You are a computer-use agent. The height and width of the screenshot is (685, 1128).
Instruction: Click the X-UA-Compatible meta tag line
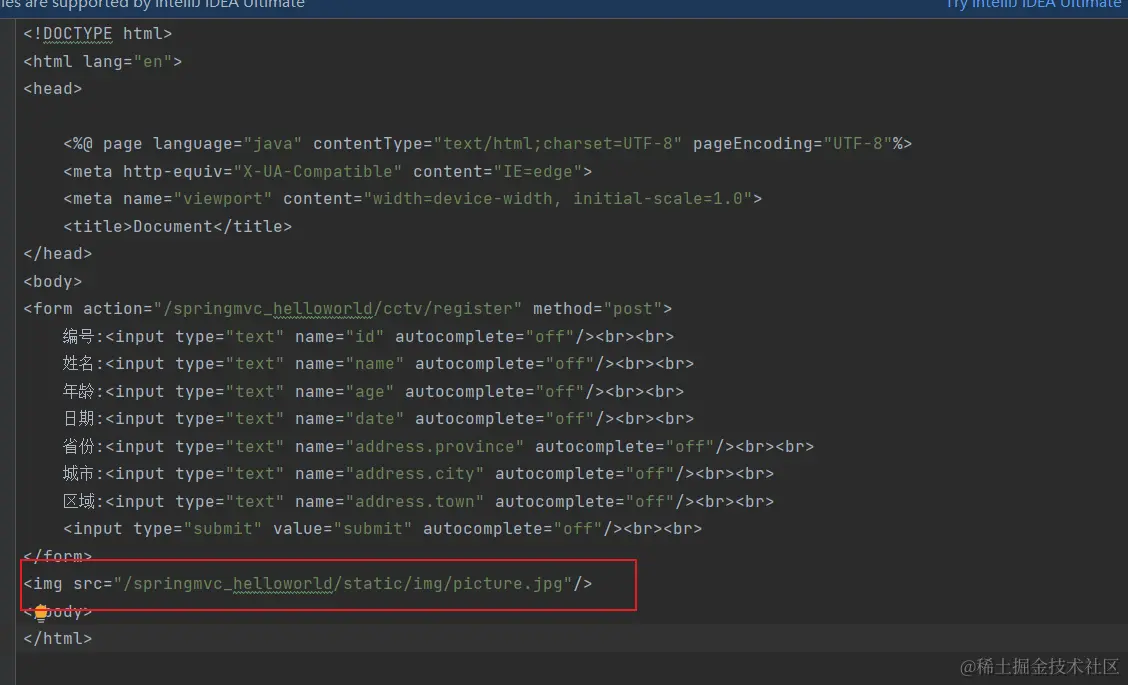pyautogui.click(x=327, y=172)
